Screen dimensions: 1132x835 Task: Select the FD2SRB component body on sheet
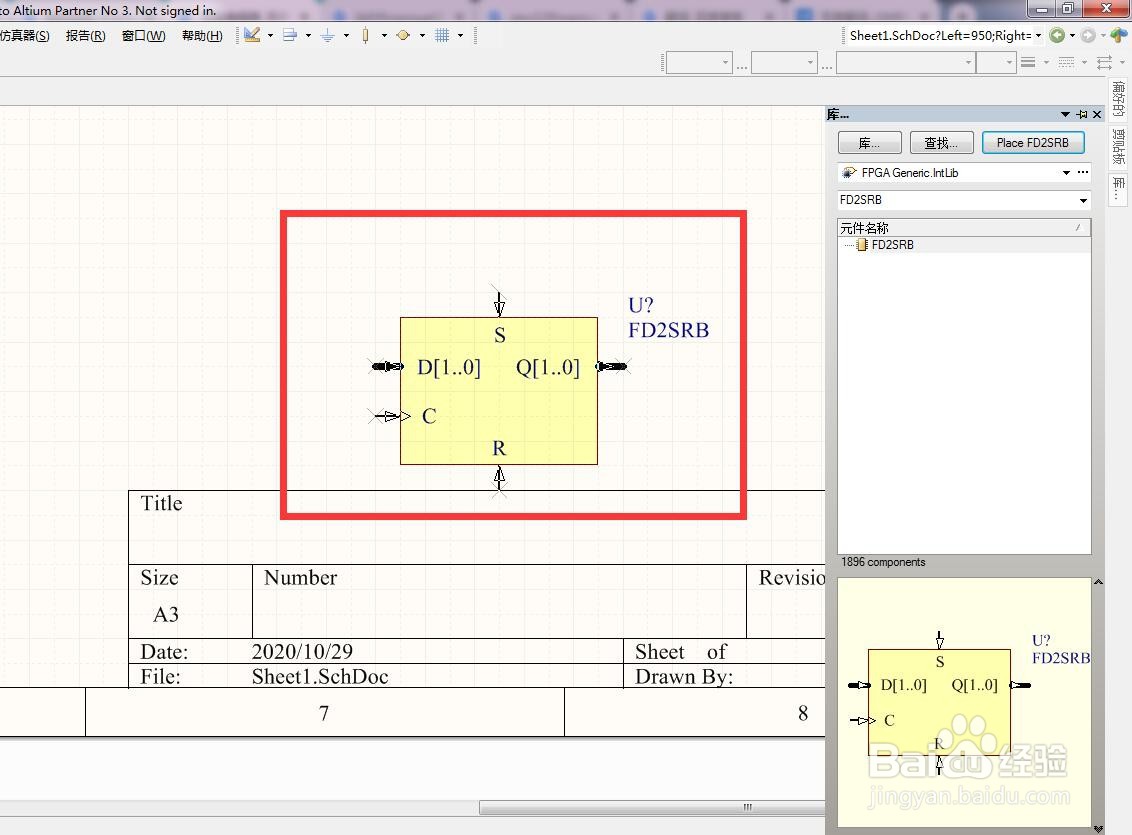point(499,390)
